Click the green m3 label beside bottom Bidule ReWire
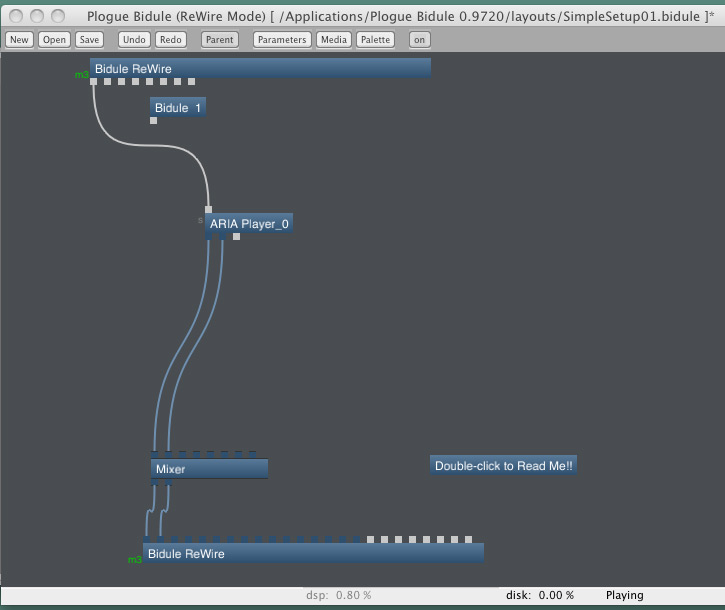The image size is (725, 610). tap(135, 560)
